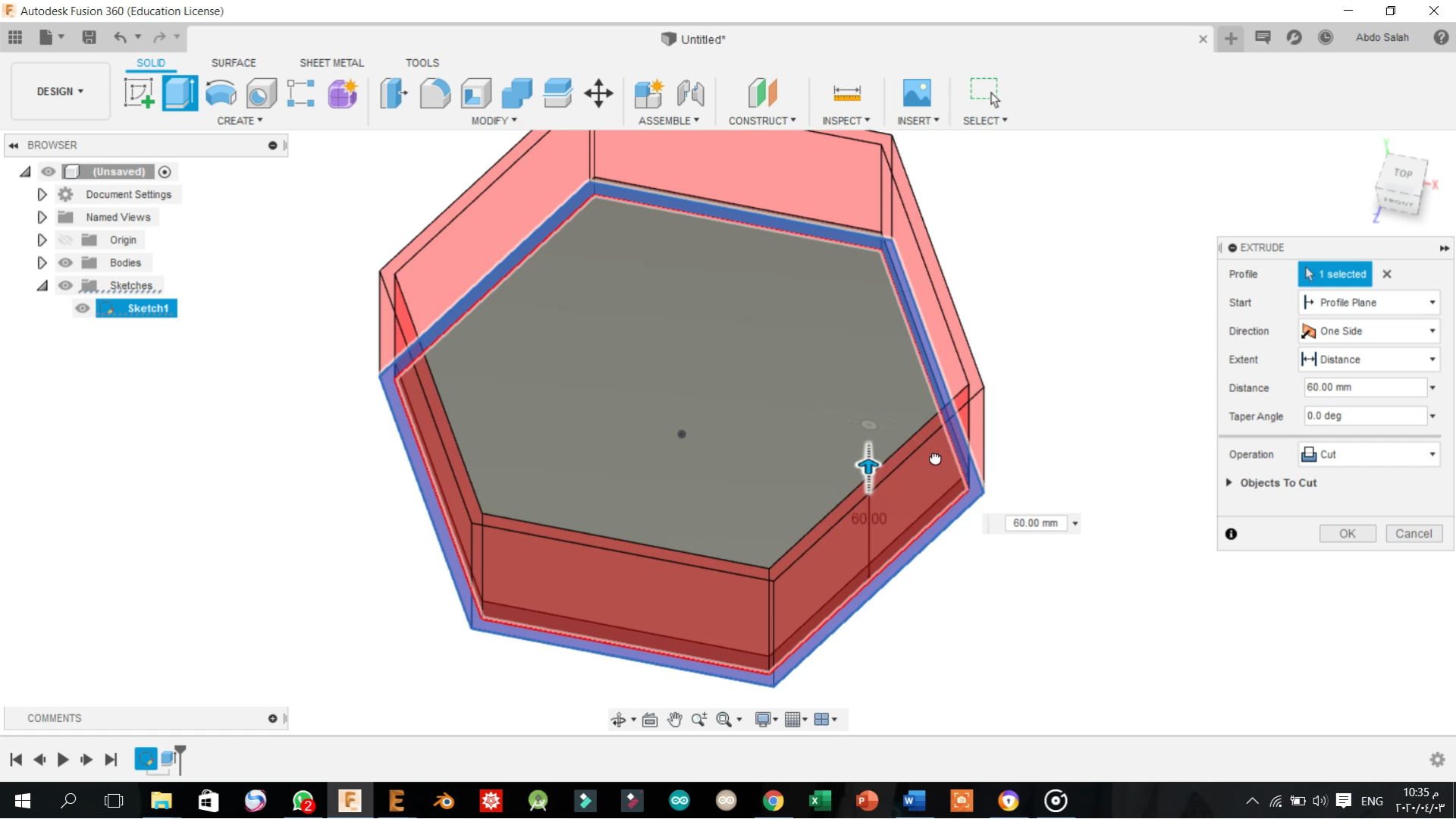
Task: Open the Orbit navigation tool
Action: pyautogui.click(x=619, y=720)
